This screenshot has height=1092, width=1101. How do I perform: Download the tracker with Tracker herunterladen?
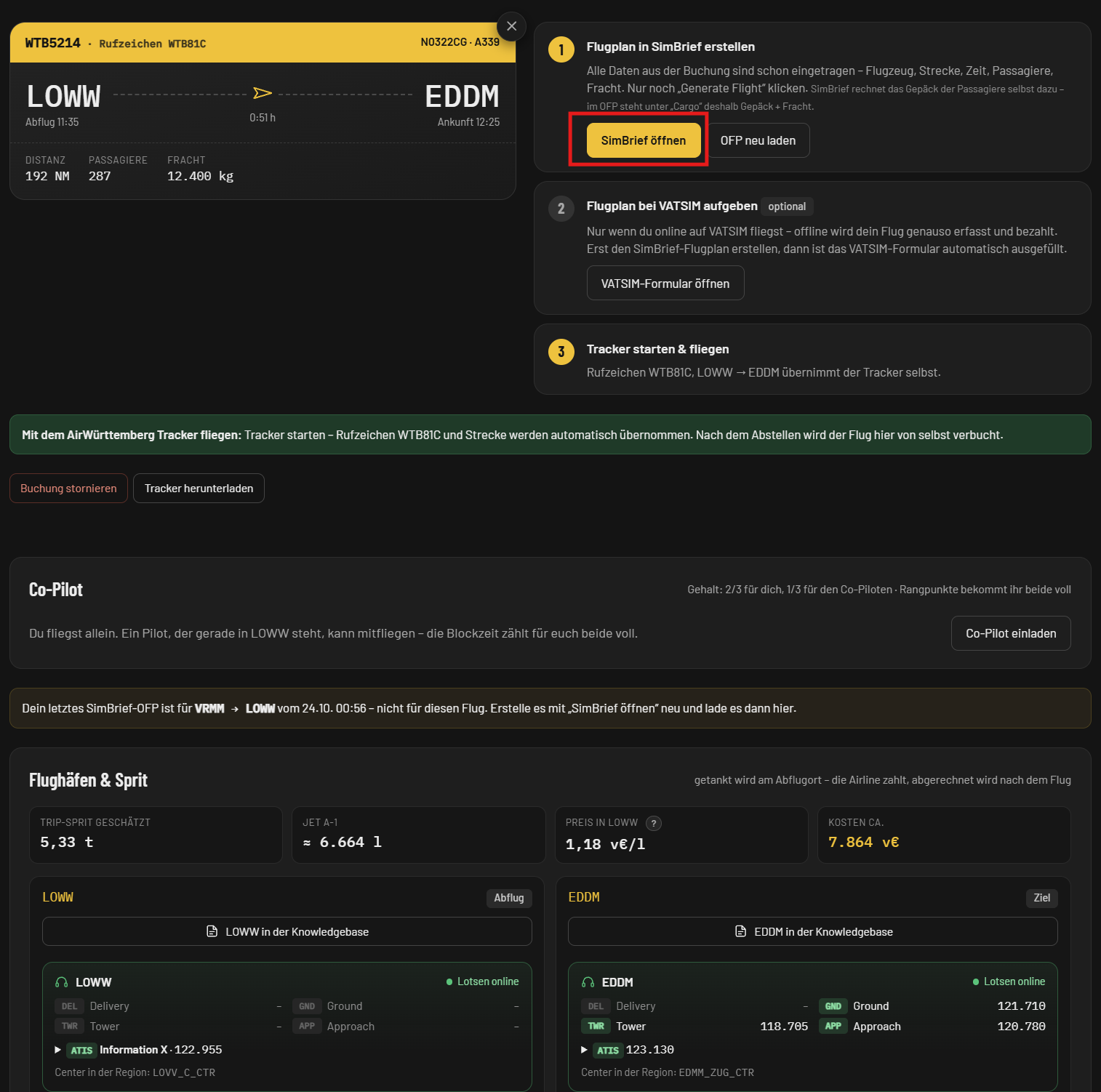click(x=199, y=489)
